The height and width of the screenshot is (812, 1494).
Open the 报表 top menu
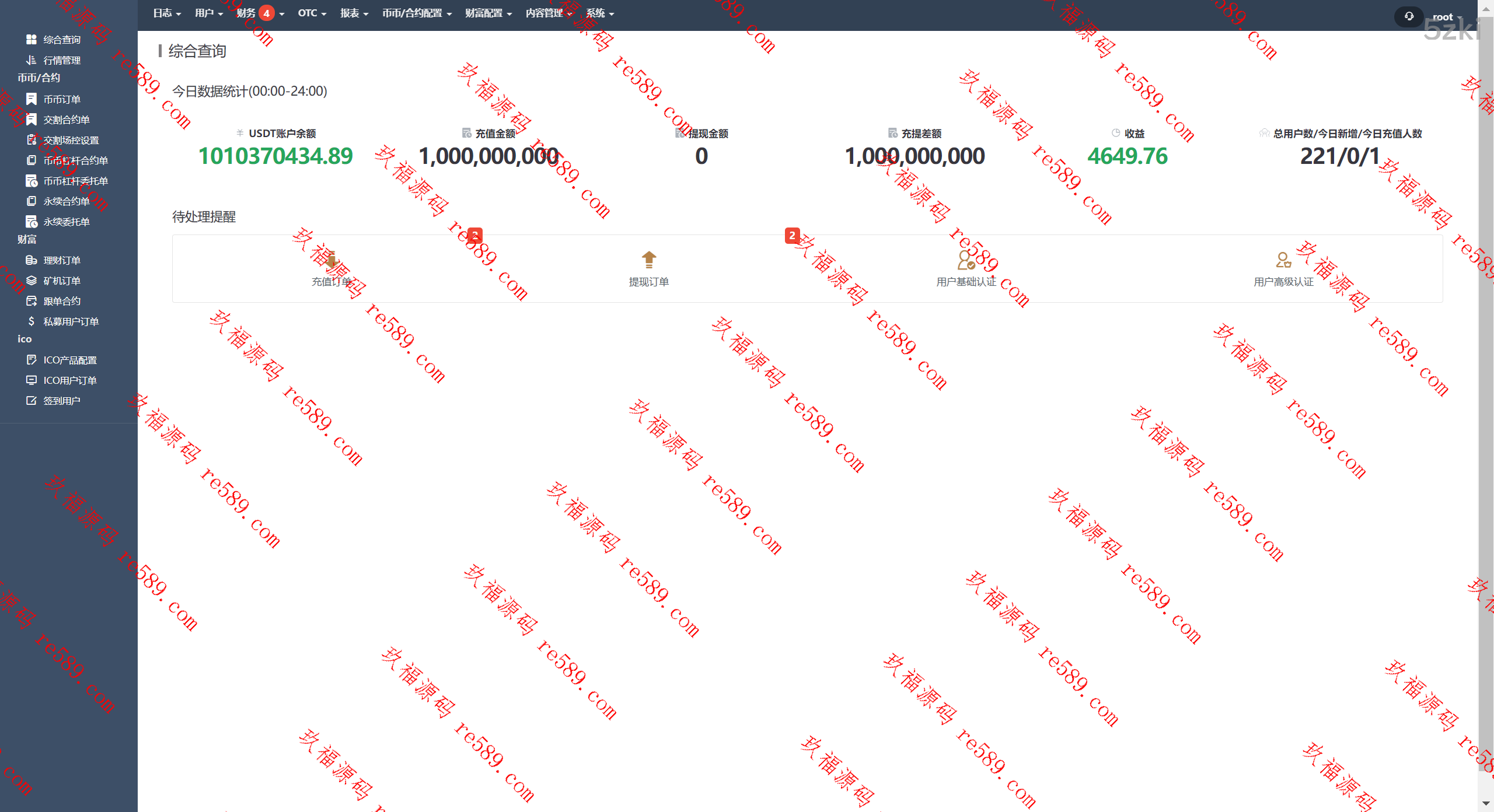pyautogui.click(x=354, y=13)
